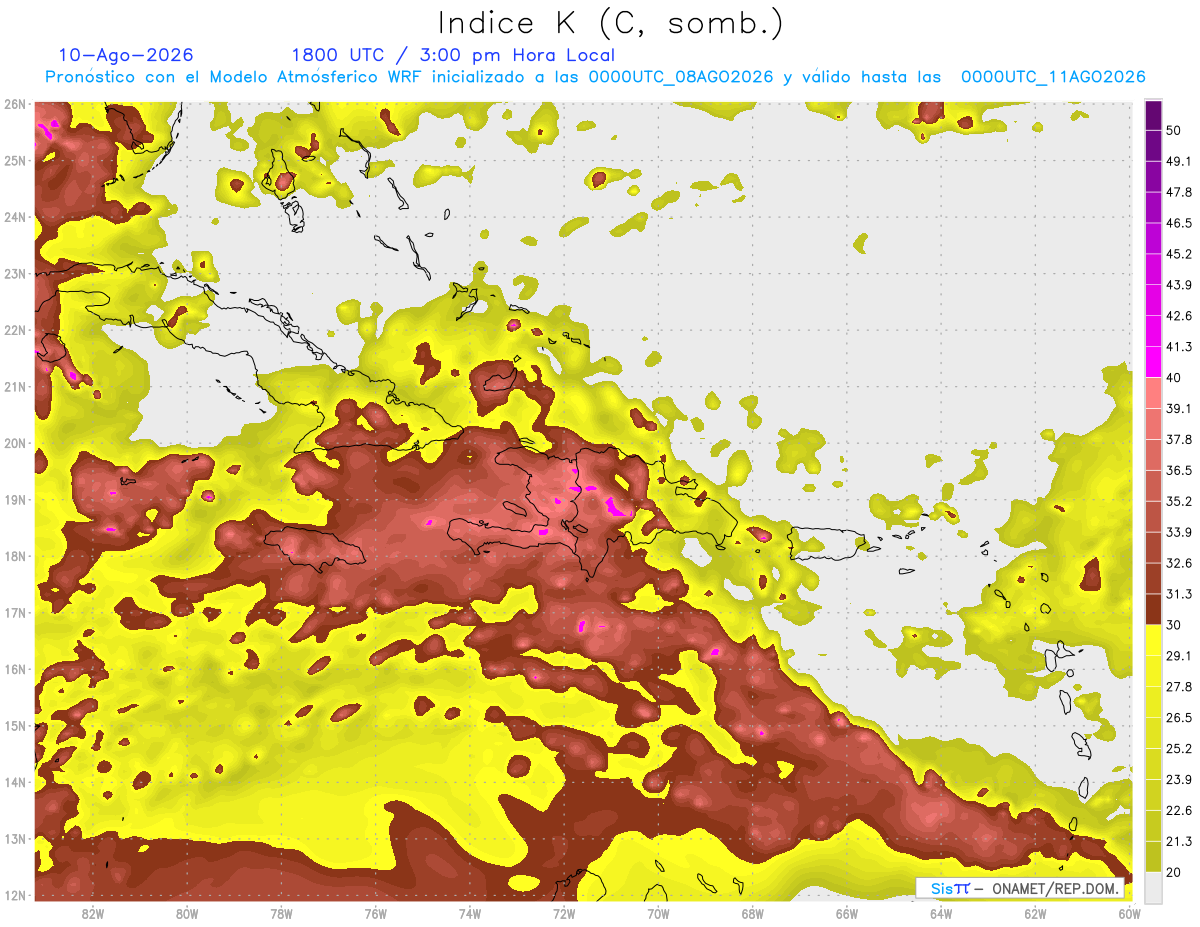Click the colorbar value '50'

pyautogui.click(x=1174, y=130)
